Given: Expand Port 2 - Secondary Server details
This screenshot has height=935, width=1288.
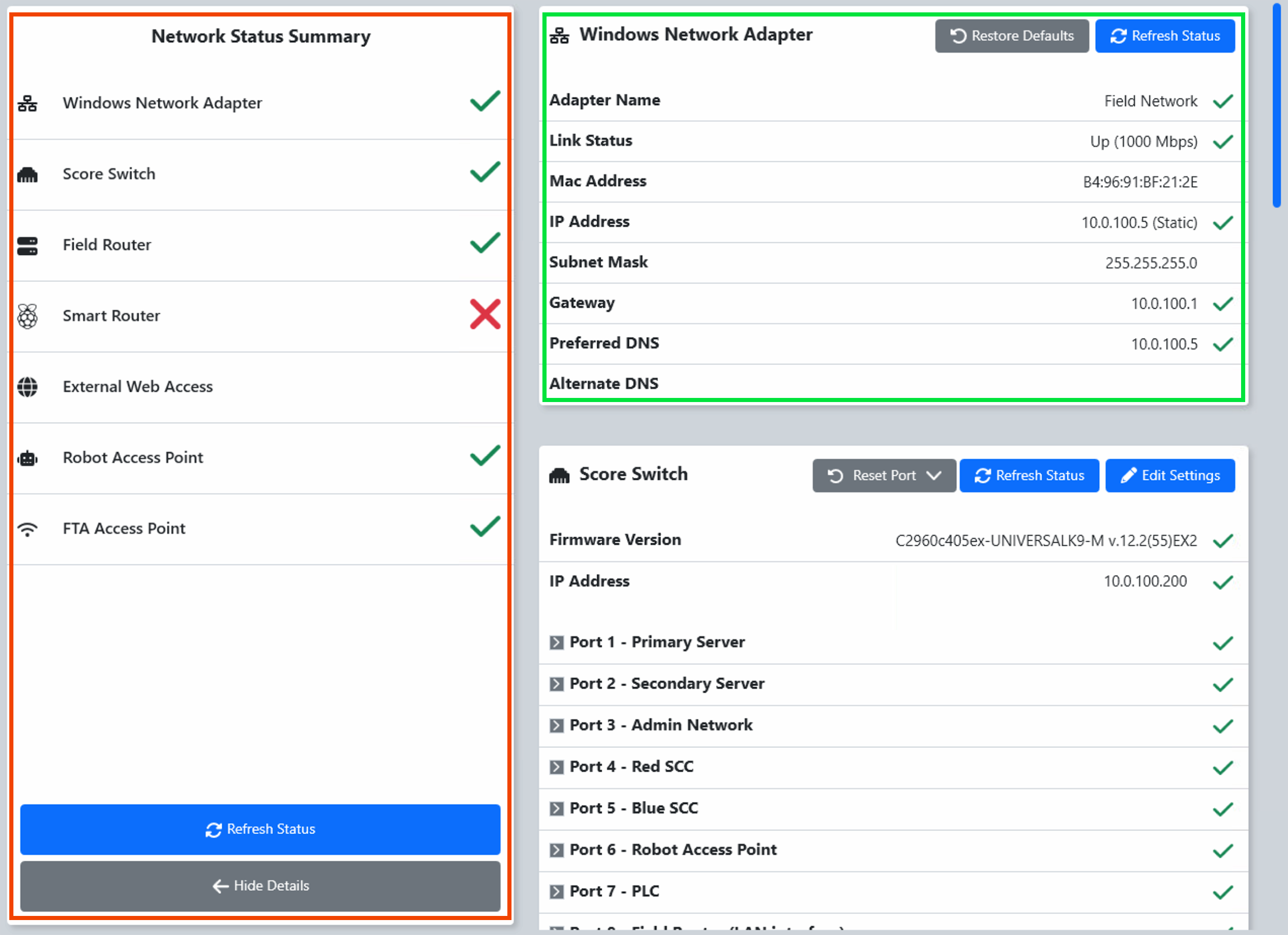Looking at the screenshot, I should (x=556, y=684).
